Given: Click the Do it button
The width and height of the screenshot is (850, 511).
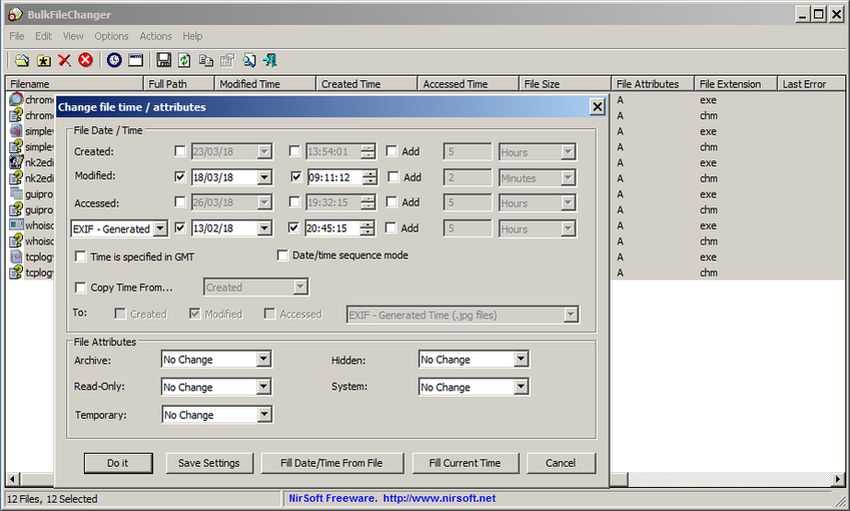Looking at the screenshot, I should pos(118,463).
